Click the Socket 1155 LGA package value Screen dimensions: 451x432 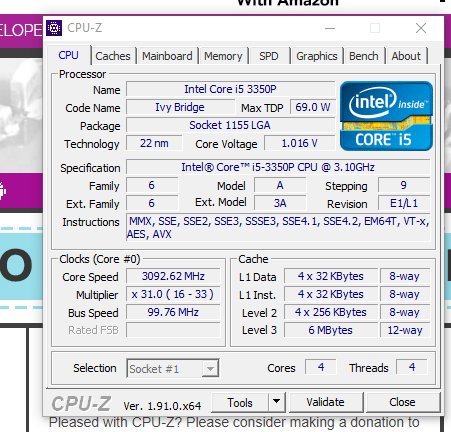(x=230, y=125)
